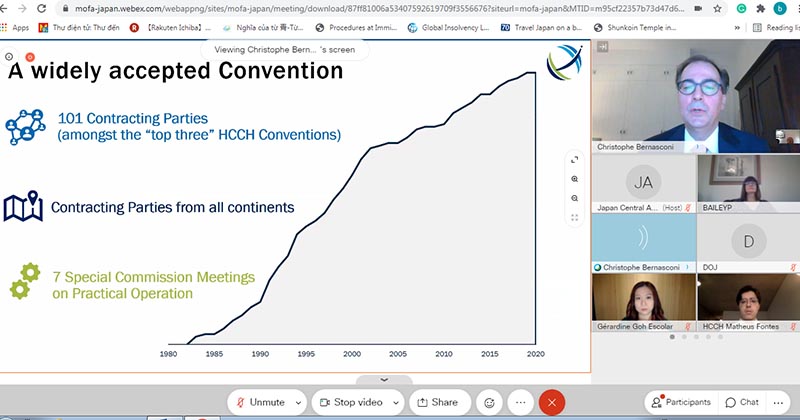Screen dimensions: 800x420
Task: Open the audio options dropdown arrow
Action: coord(299,402)
